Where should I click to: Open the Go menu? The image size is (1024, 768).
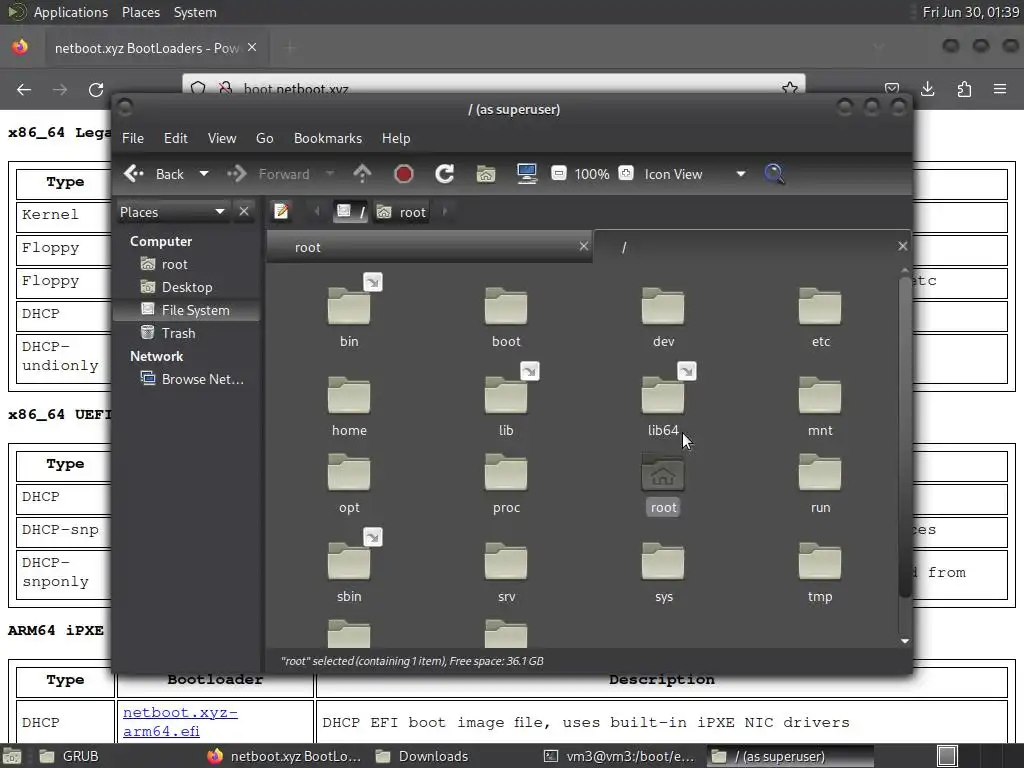pyautogui.click(x=264, y=138)
